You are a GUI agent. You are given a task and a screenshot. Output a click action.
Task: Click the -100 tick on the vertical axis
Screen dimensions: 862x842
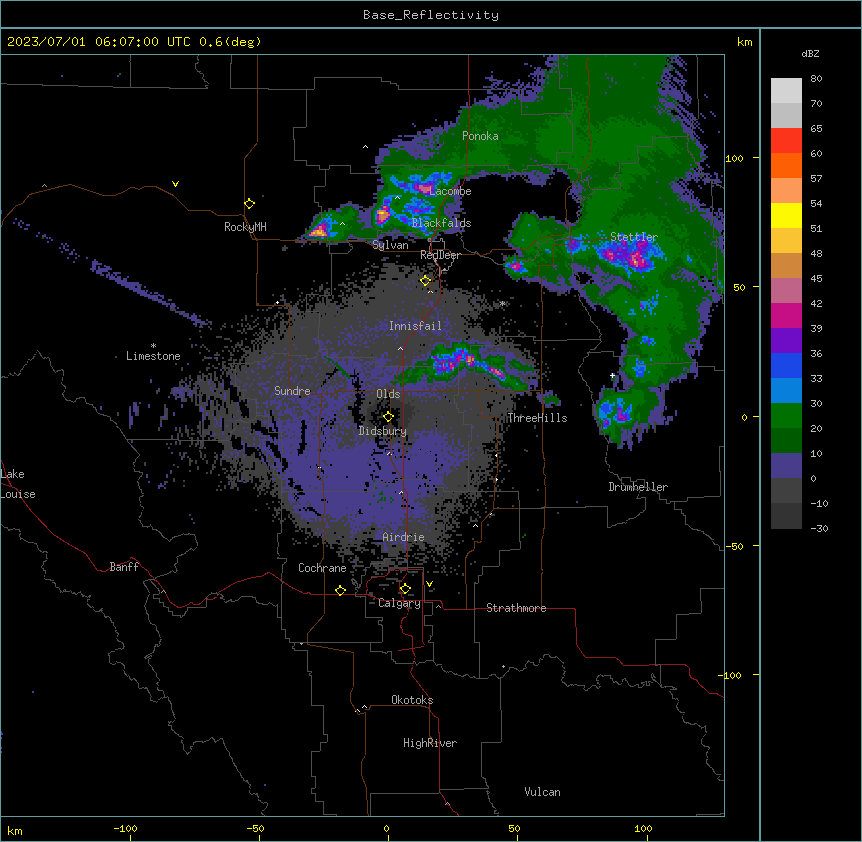click(731, 675)
